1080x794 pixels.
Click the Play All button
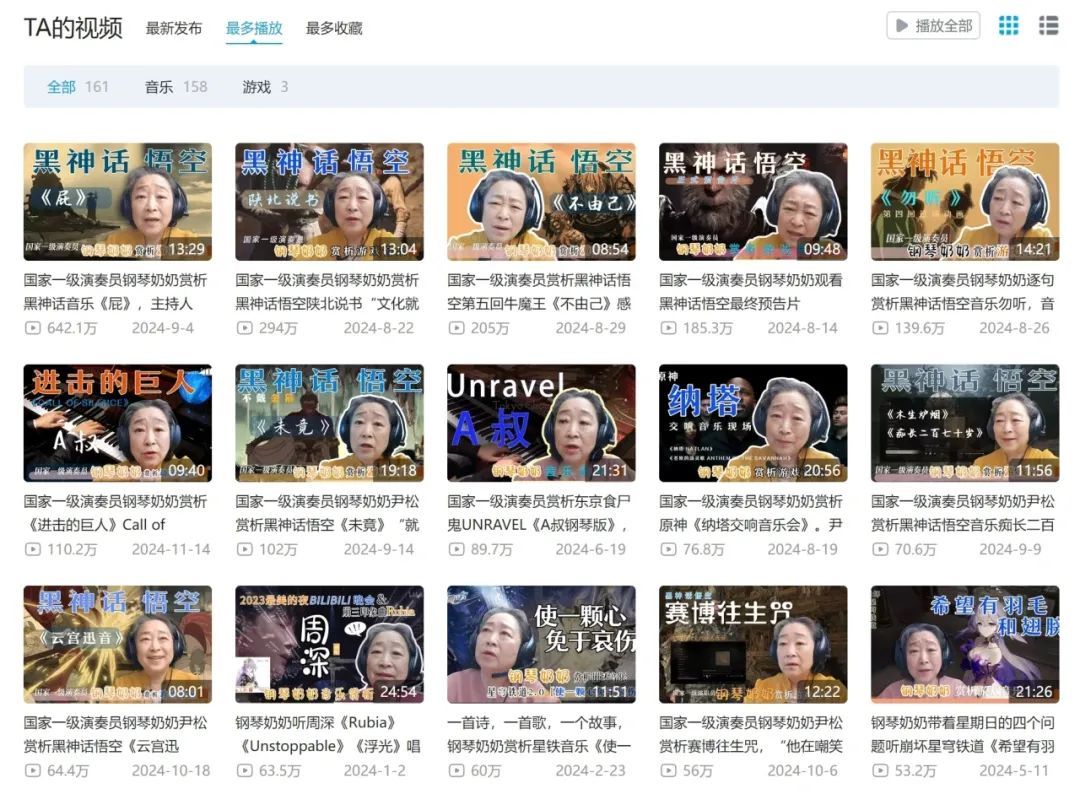click(x=933, y=26)
